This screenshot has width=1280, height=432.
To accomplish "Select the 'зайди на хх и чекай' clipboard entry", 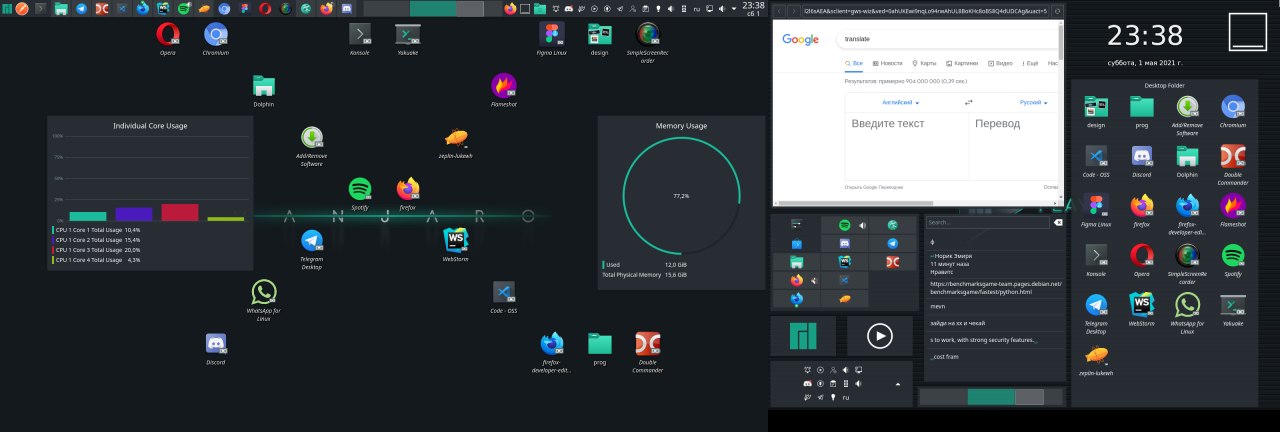I will (995, 323).
